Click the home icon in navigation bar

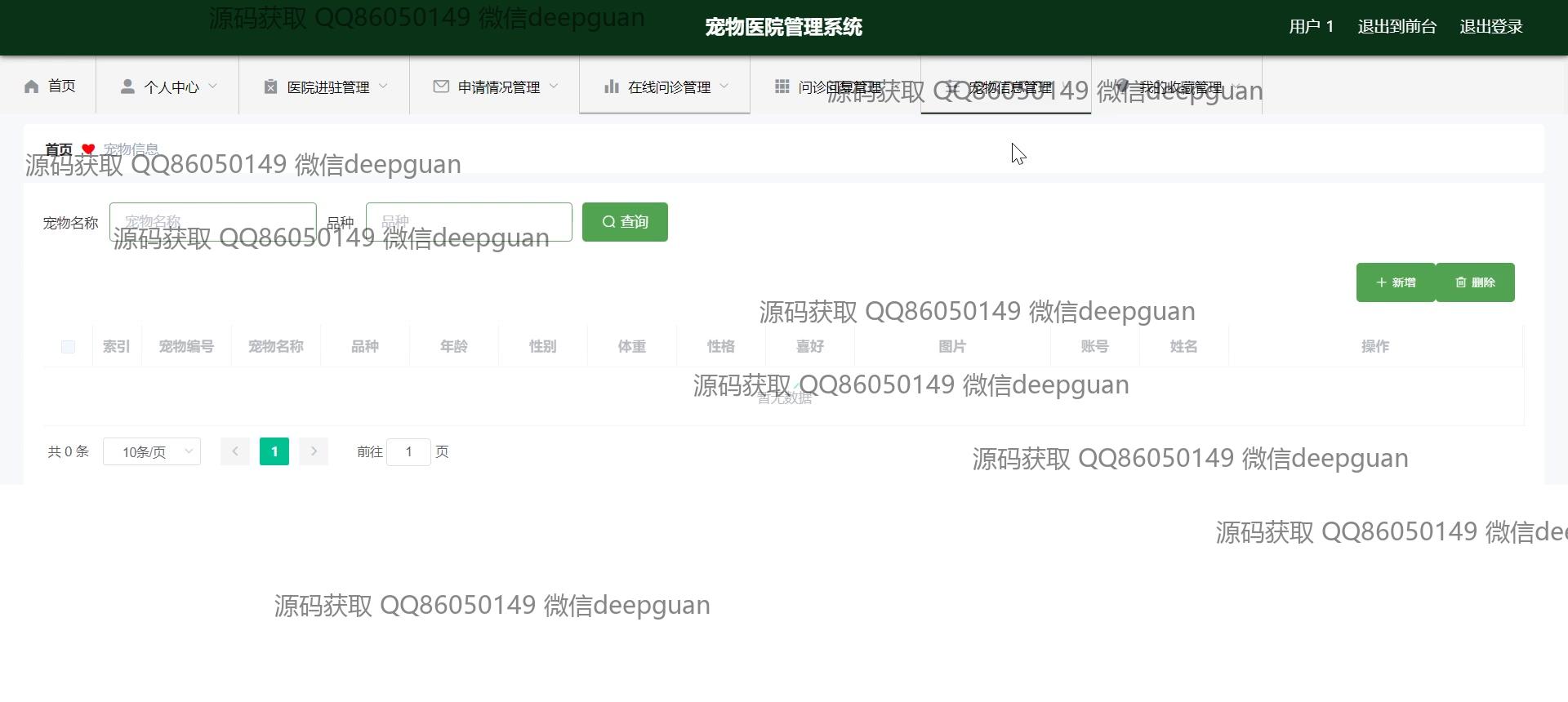pos(32,87)
